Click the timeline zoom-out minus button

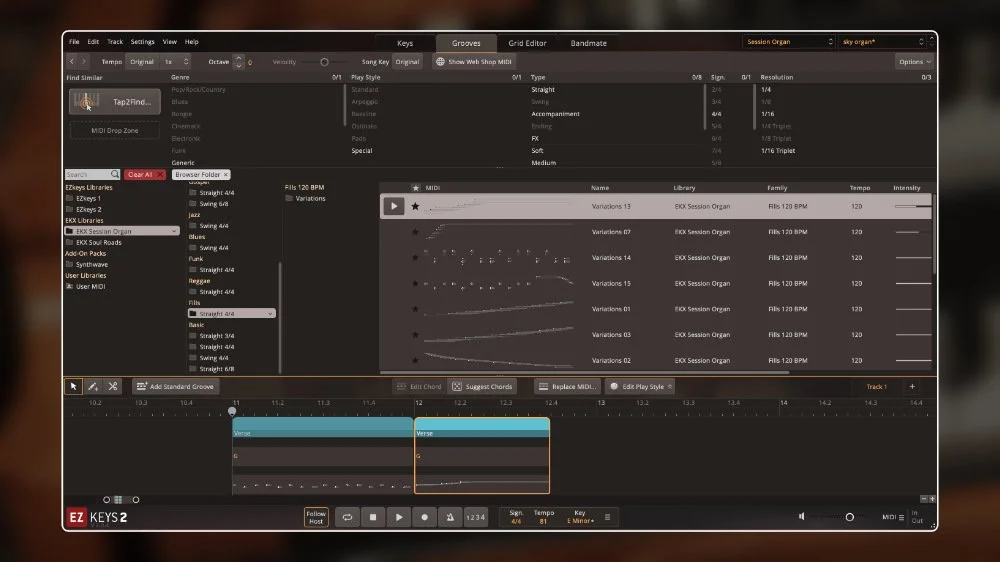pos(923,499)
